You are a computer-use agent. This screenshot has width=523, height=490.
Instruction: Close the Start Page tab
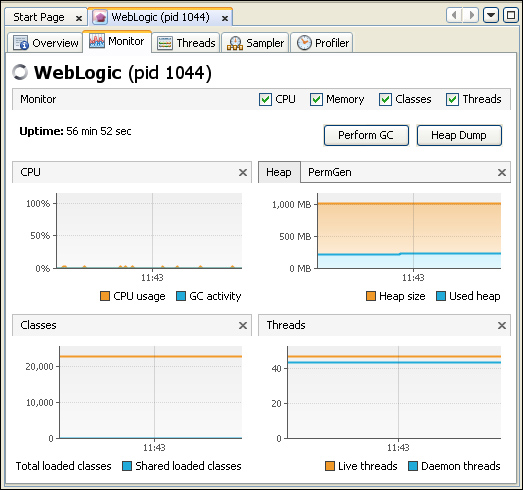pyautogui.click(x=79, y=18)
